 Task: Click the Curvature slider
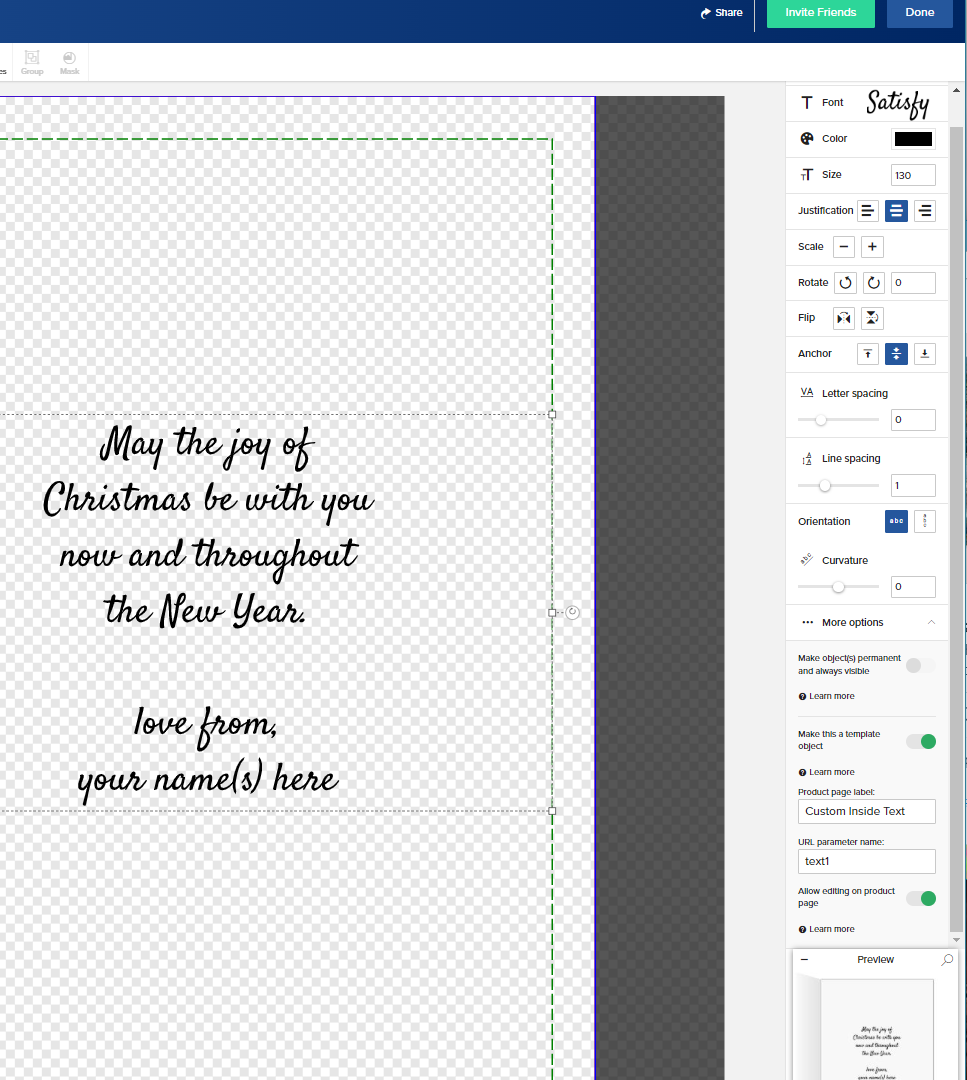click(838, 587)
